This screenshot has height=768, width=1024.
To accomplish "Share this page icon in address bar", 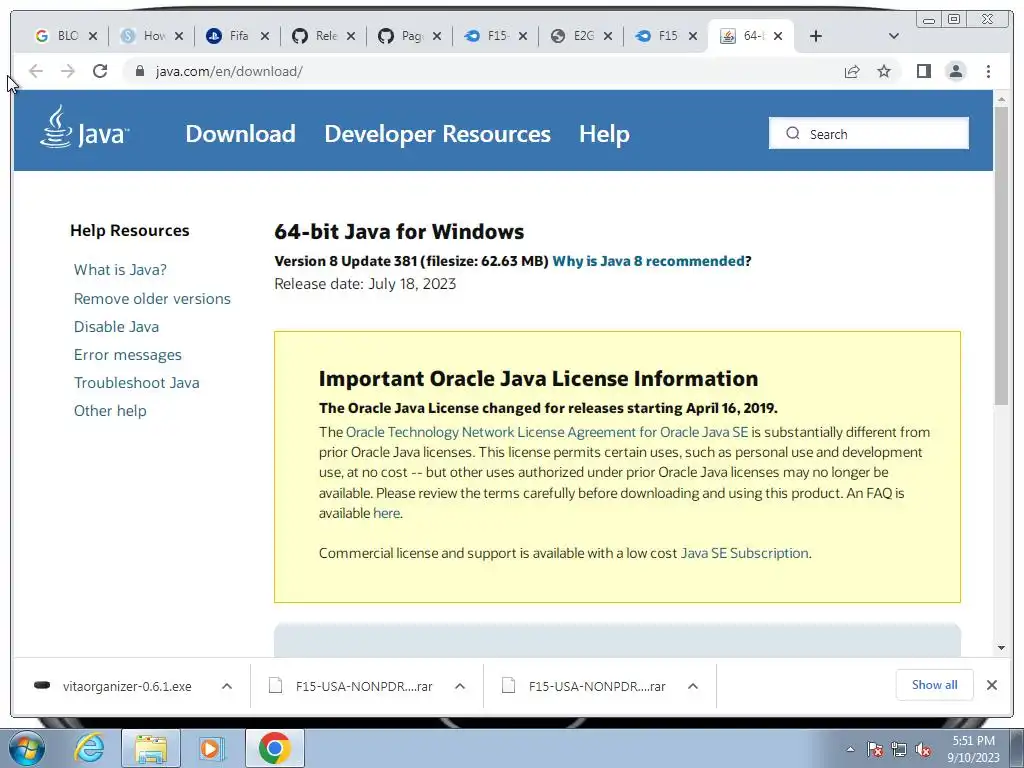I will [852, 71].
